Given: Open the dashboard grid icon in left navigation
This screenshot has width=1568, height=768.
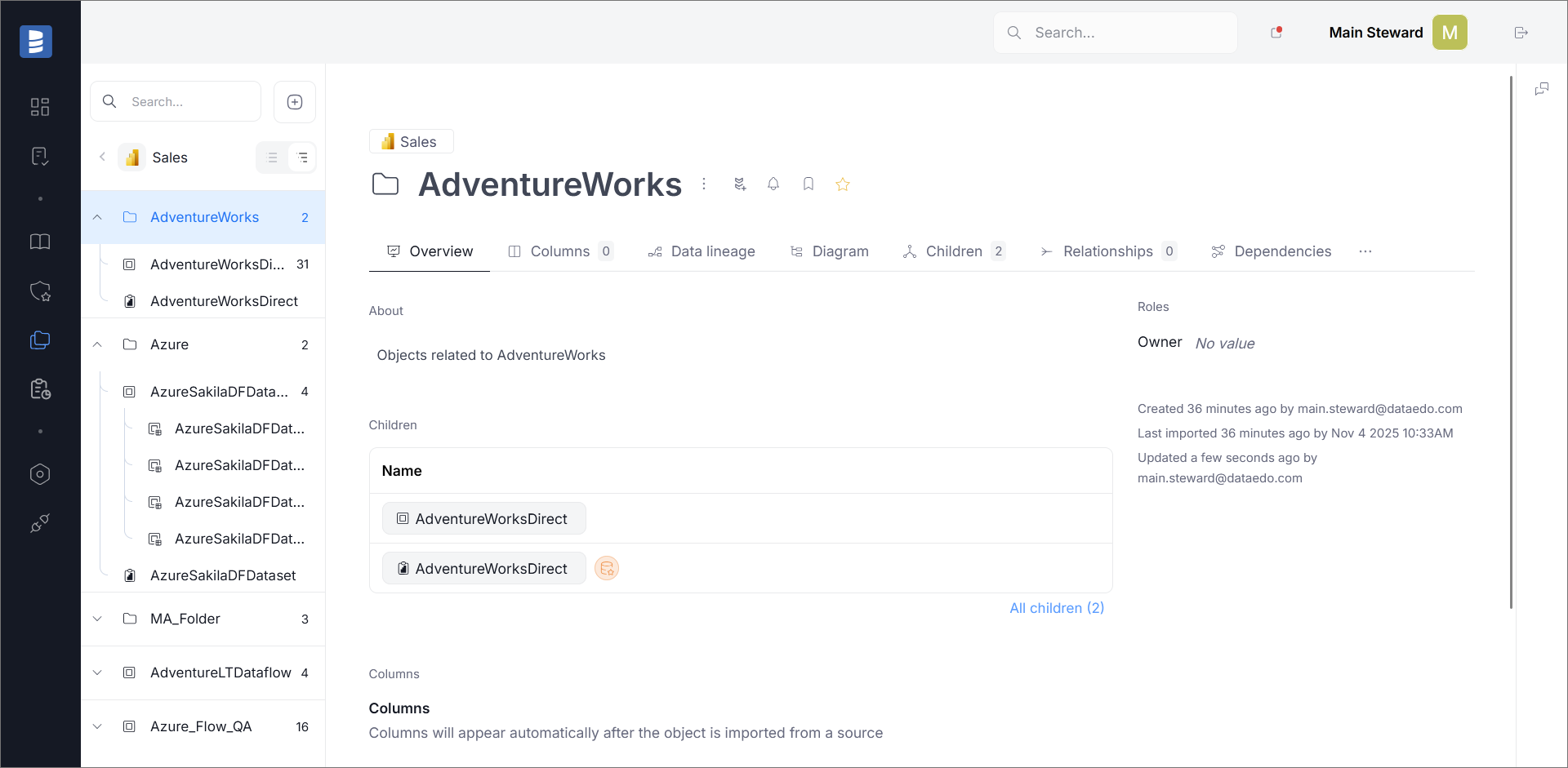Looking at the screenshot, I should coord(40,107).
